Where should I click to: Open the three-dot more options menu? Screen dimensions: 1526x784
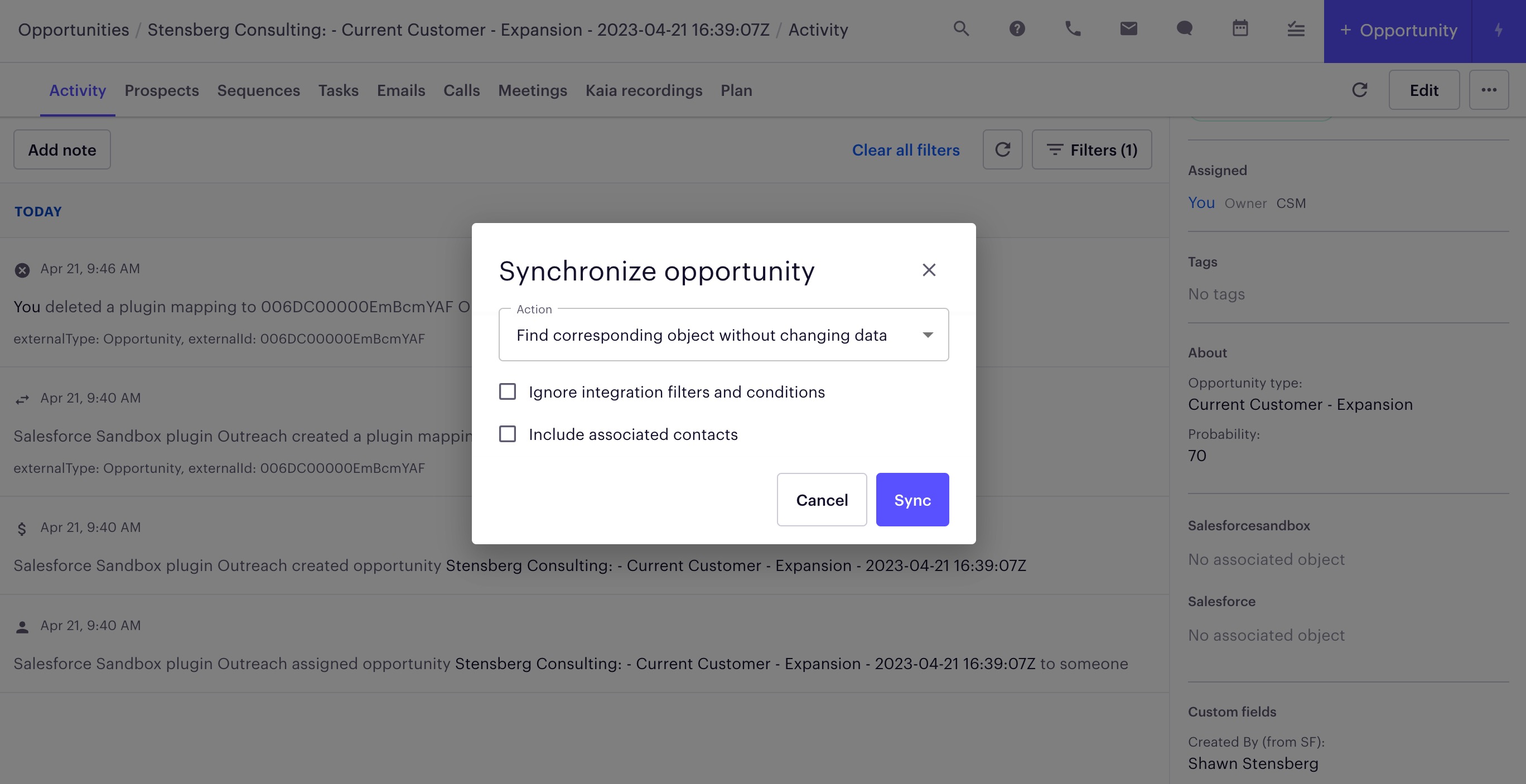[1489, 90]
